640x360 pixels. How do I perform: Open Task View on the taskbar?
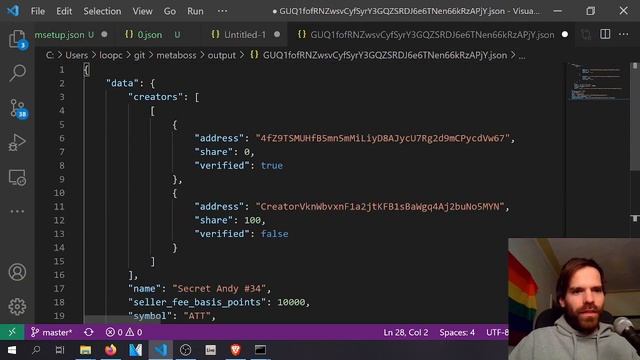[60, 350]
